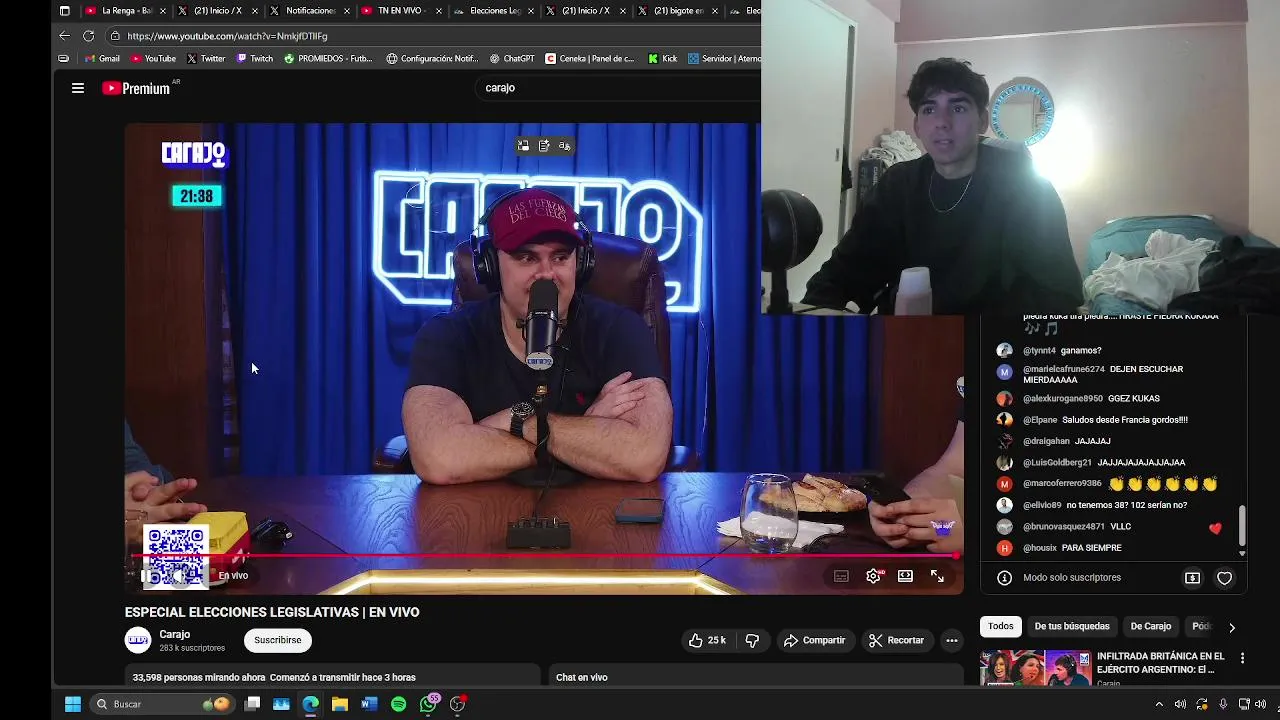Select the 'Todos' filter chip
The width and height of the screenshot is (1280, 720).
tap(1001, 626)
